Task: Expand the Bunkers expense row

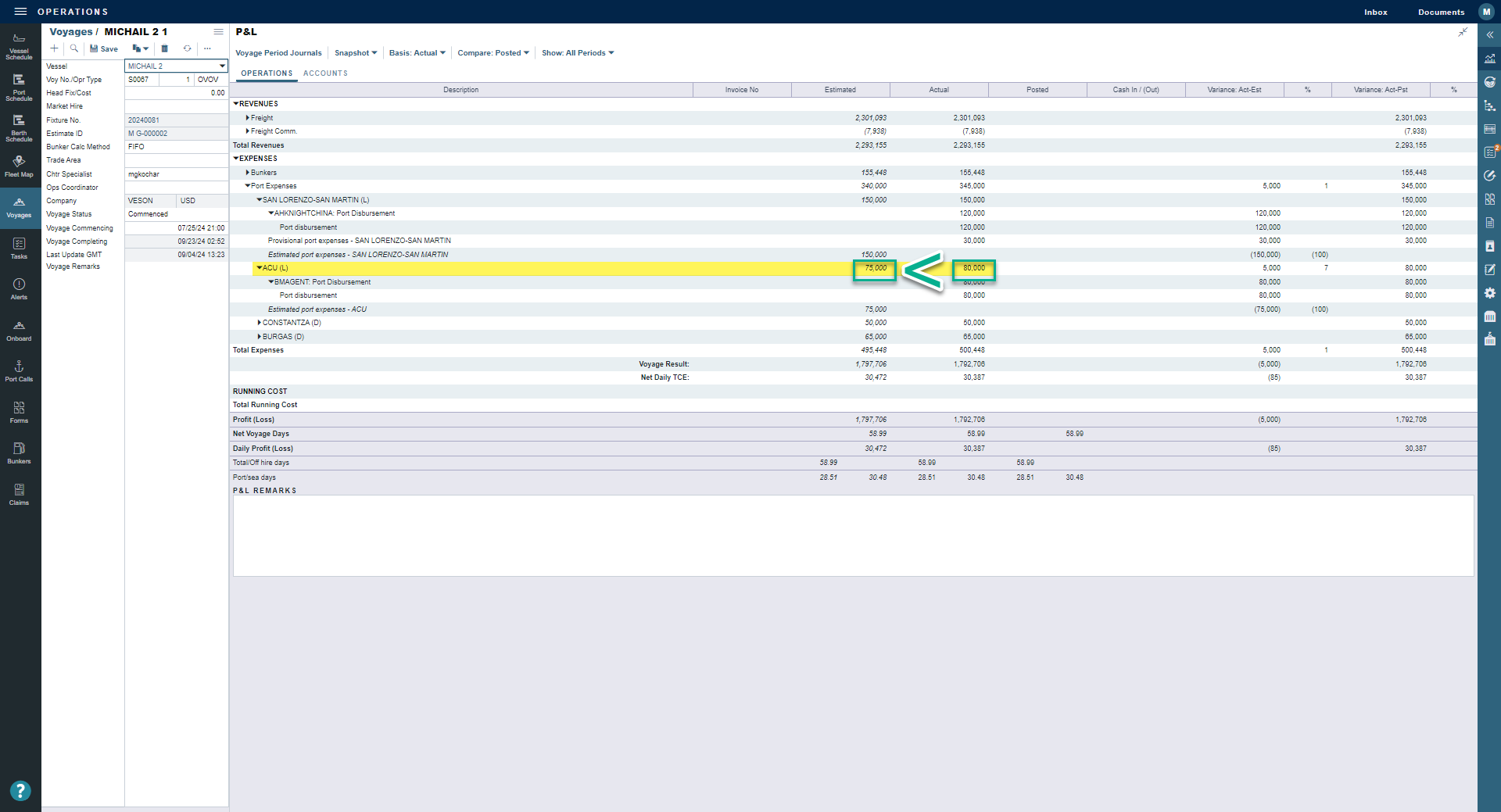Action: (248, 173)
